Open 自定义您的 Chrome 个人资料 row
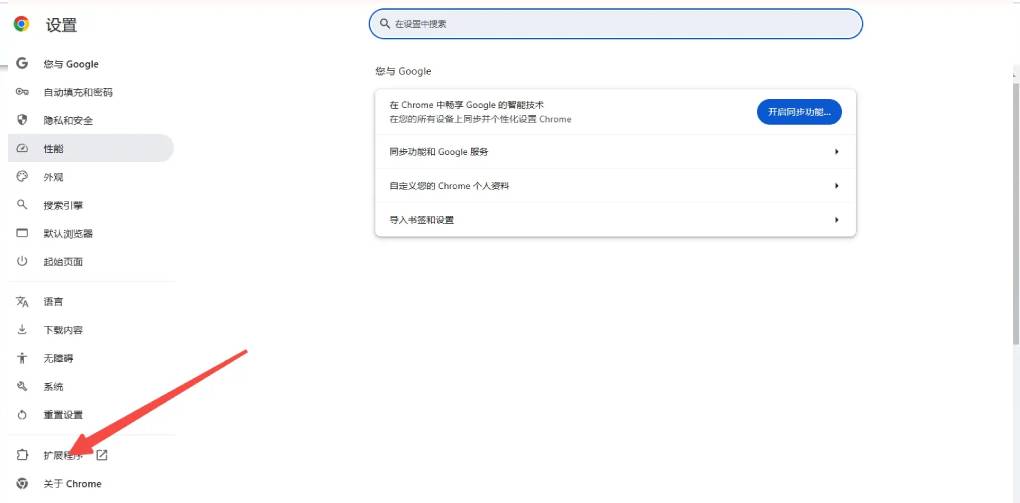Viewport: 1020px width, 503px height. 615,185
